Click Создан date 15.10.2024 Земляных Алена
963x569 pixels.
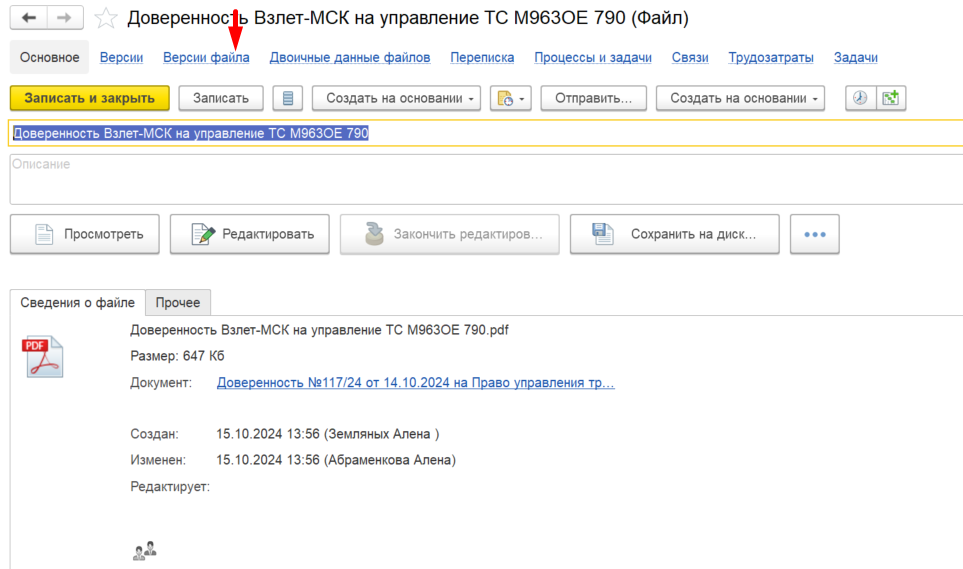point(327,434)
